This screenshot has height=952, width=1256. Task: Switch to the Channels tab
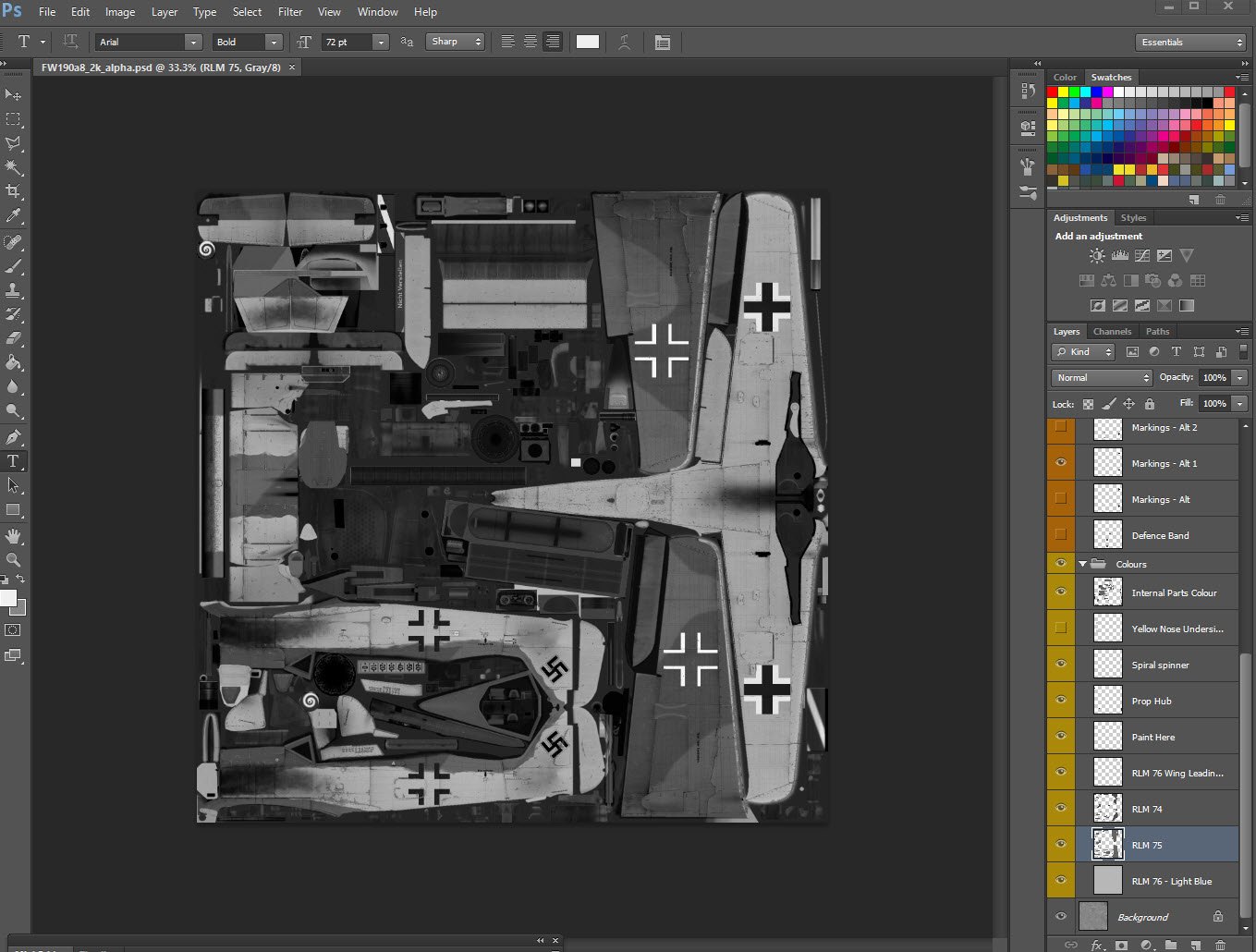tap(1112, 331)
